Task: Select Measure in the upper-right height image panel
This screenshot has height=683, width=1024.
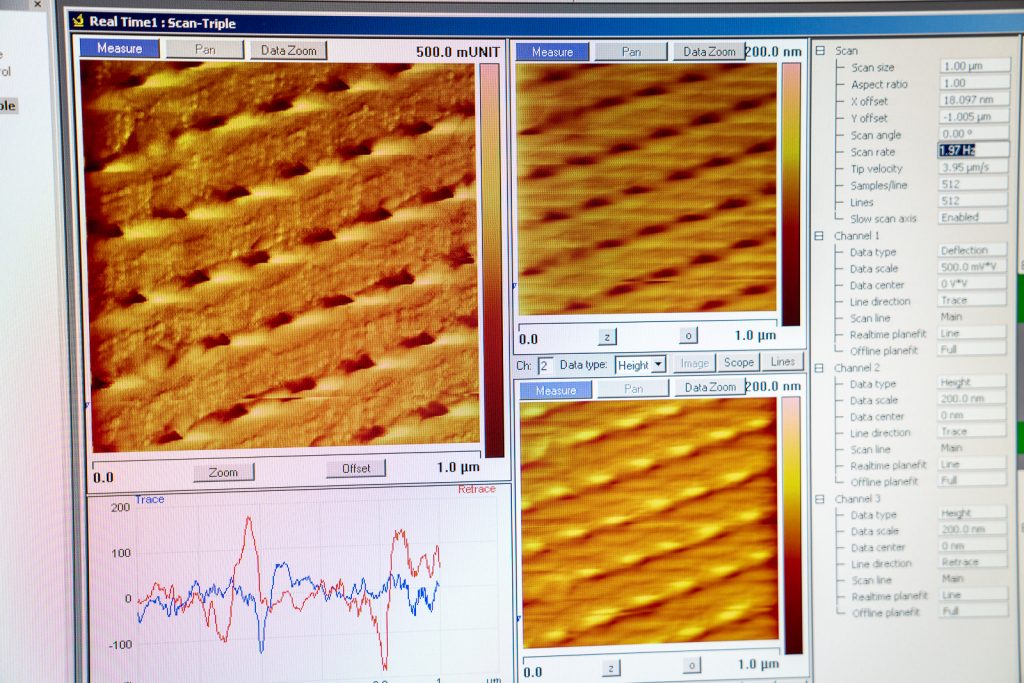Action: 552,52
